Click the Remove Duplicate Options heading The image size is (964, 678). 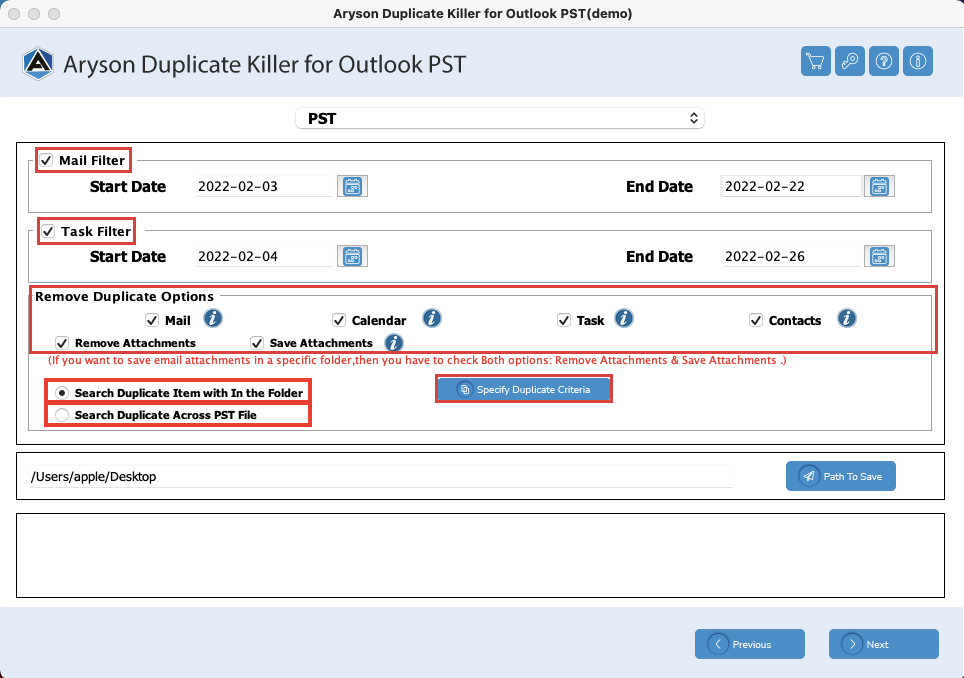pyautogui.click(x=124, y=296)
